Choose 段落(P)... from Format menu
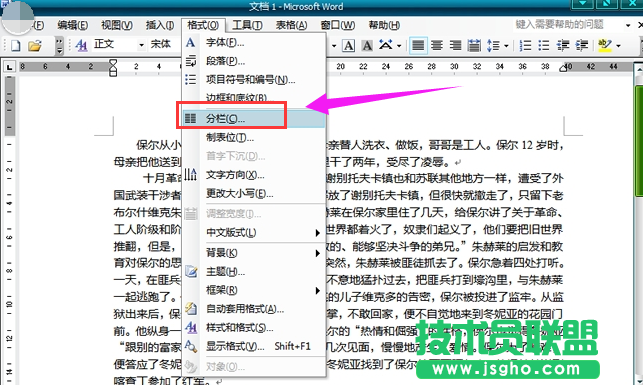Image resolution: width=643 pixels, height=385 pixels. [x=253, y=61]
